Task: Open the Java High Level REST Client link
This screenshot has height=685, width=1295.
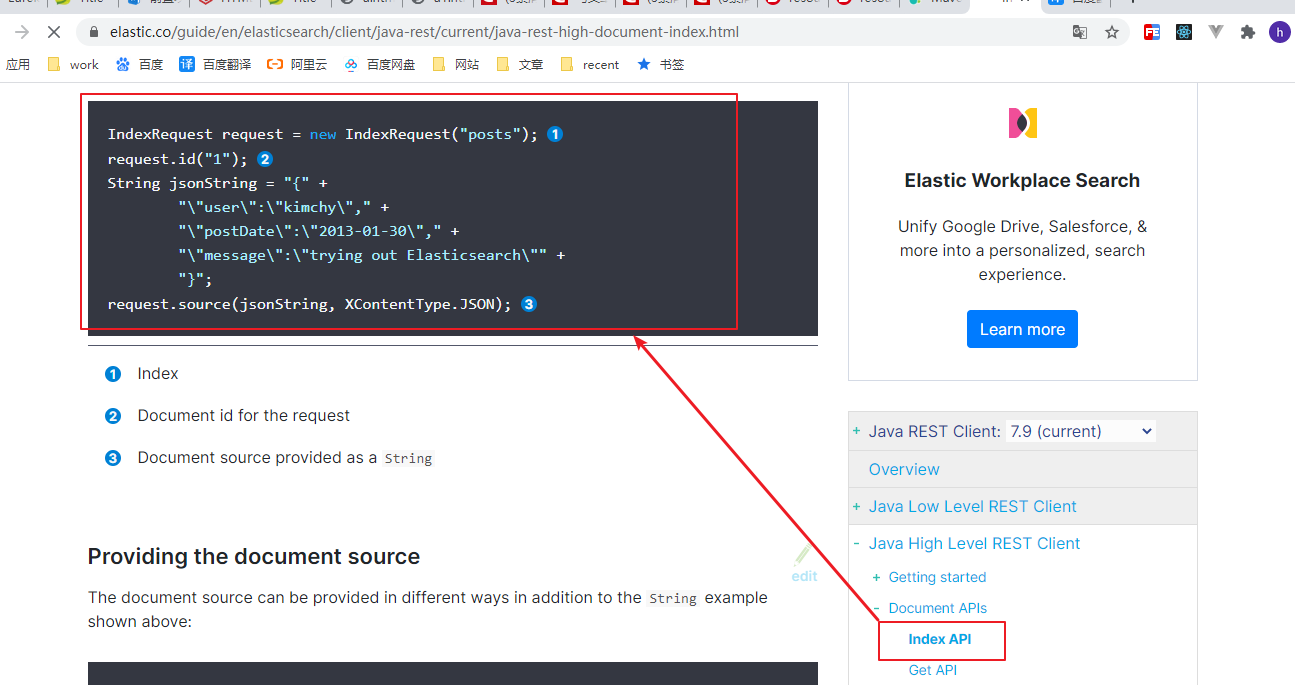Action: [x=974, y=543]
